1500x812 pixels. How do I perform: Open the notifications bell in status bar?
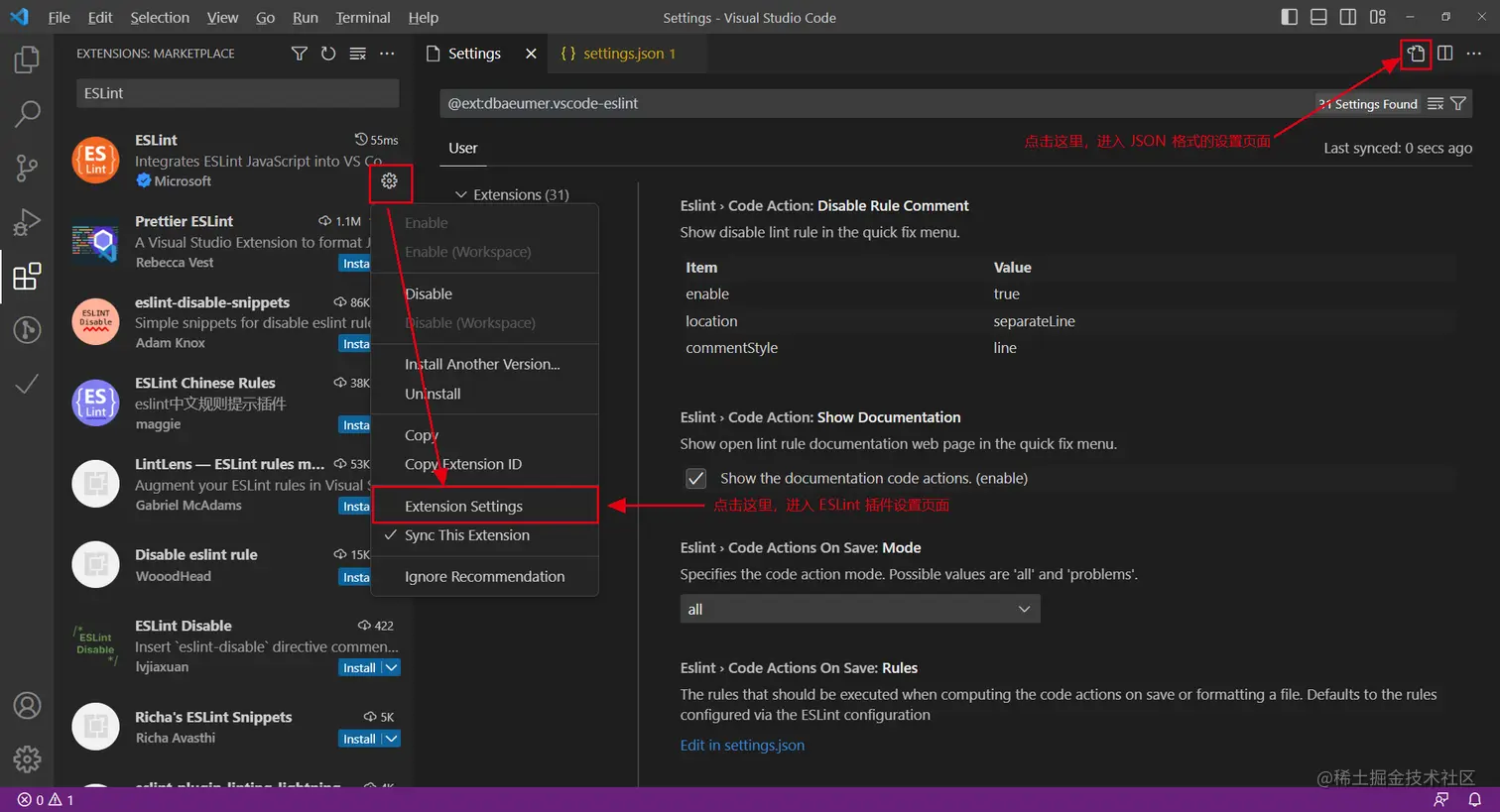[1475, 800]
